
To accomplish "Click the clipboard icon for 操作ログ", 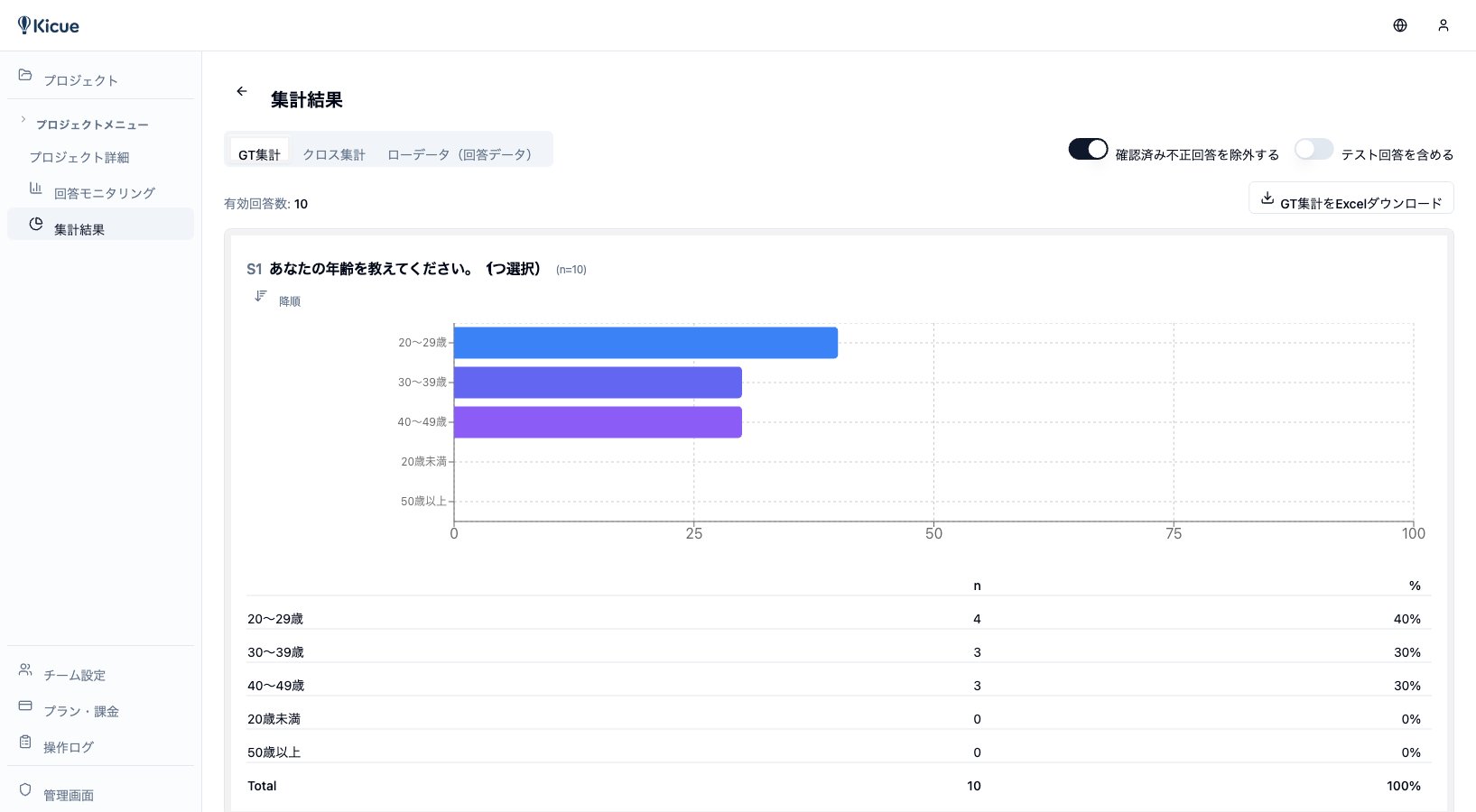I will (x=25, y=743).
